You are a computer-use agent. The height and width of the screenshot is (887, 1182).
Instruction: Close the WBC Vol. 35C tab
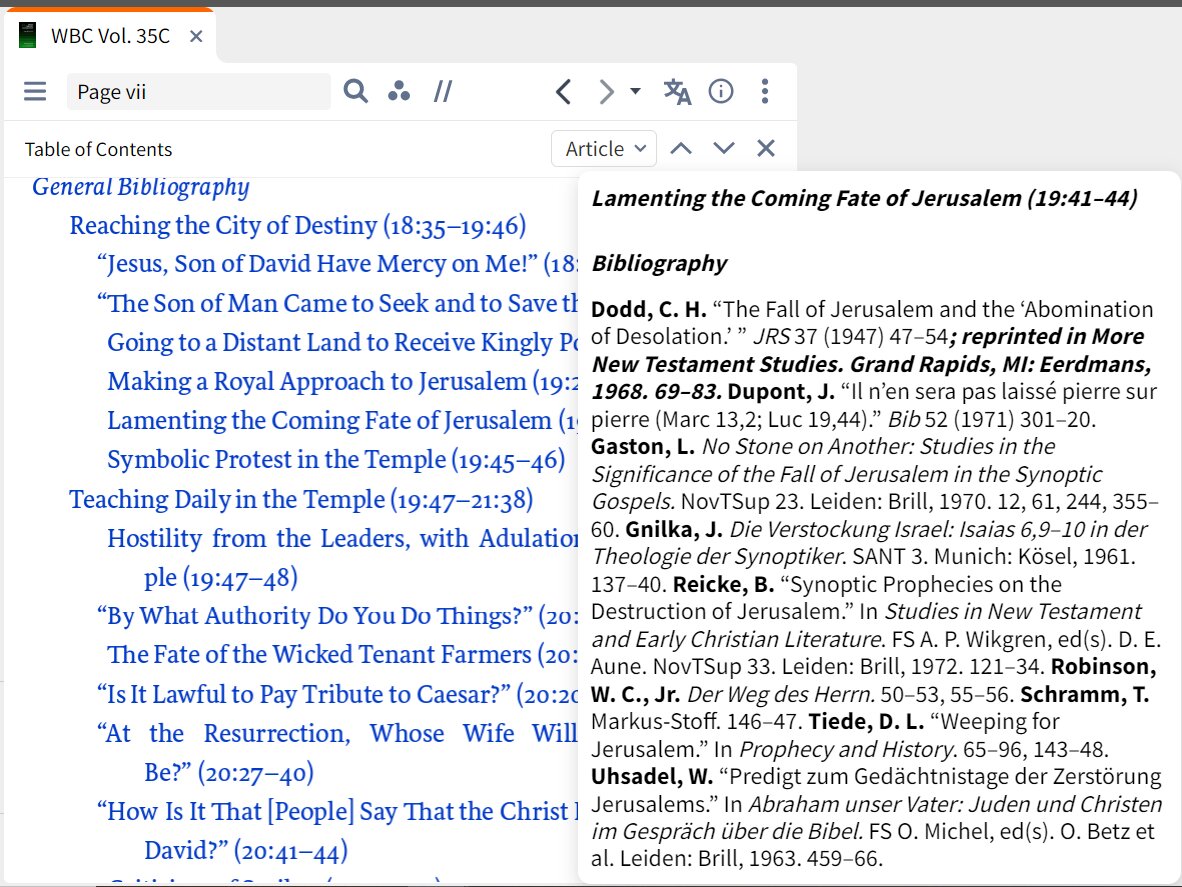196,36
